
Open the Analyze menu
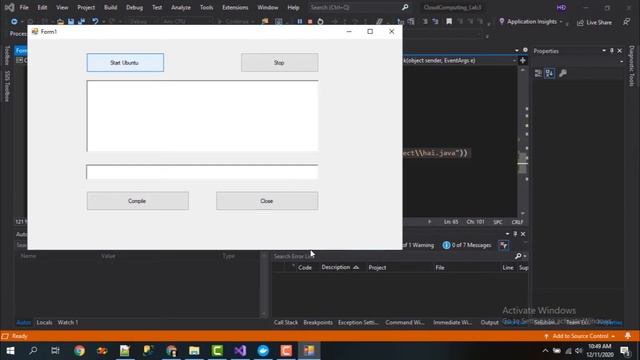[x=181, y=7]
